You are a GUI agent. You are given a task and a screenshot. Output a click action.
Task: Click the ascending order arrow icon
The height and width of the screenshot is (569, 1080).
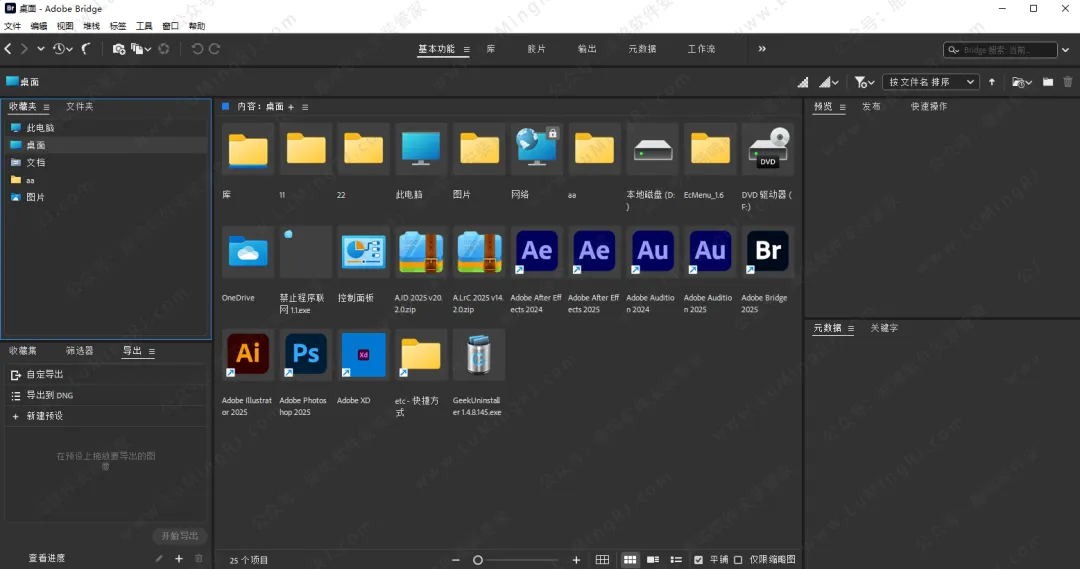pyautogui.click(x=992, y=82)
